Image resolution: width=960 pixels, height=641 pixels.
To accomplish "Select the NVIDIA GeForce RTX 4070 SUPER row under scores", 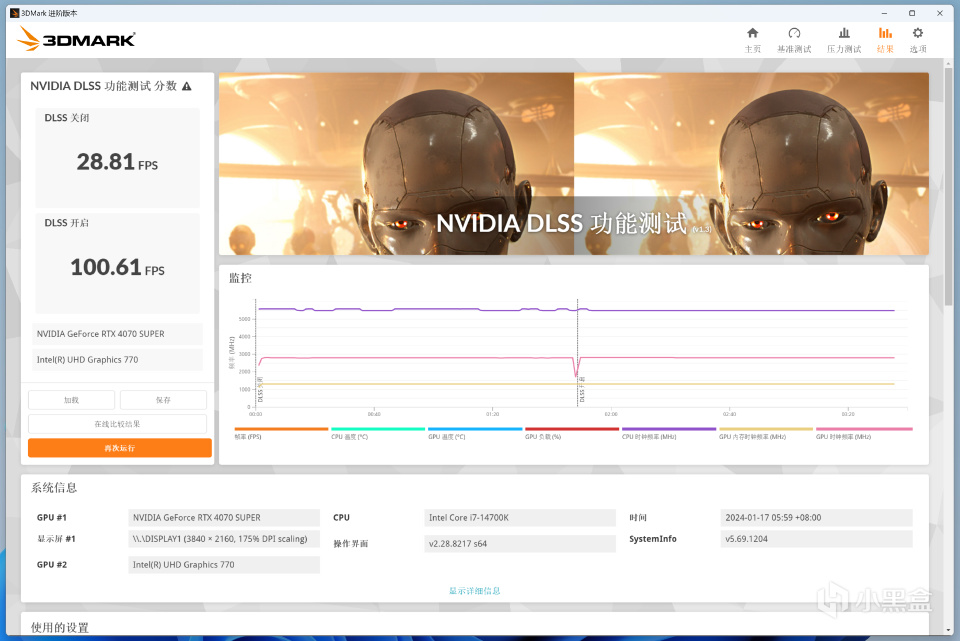I will point(117,334).
